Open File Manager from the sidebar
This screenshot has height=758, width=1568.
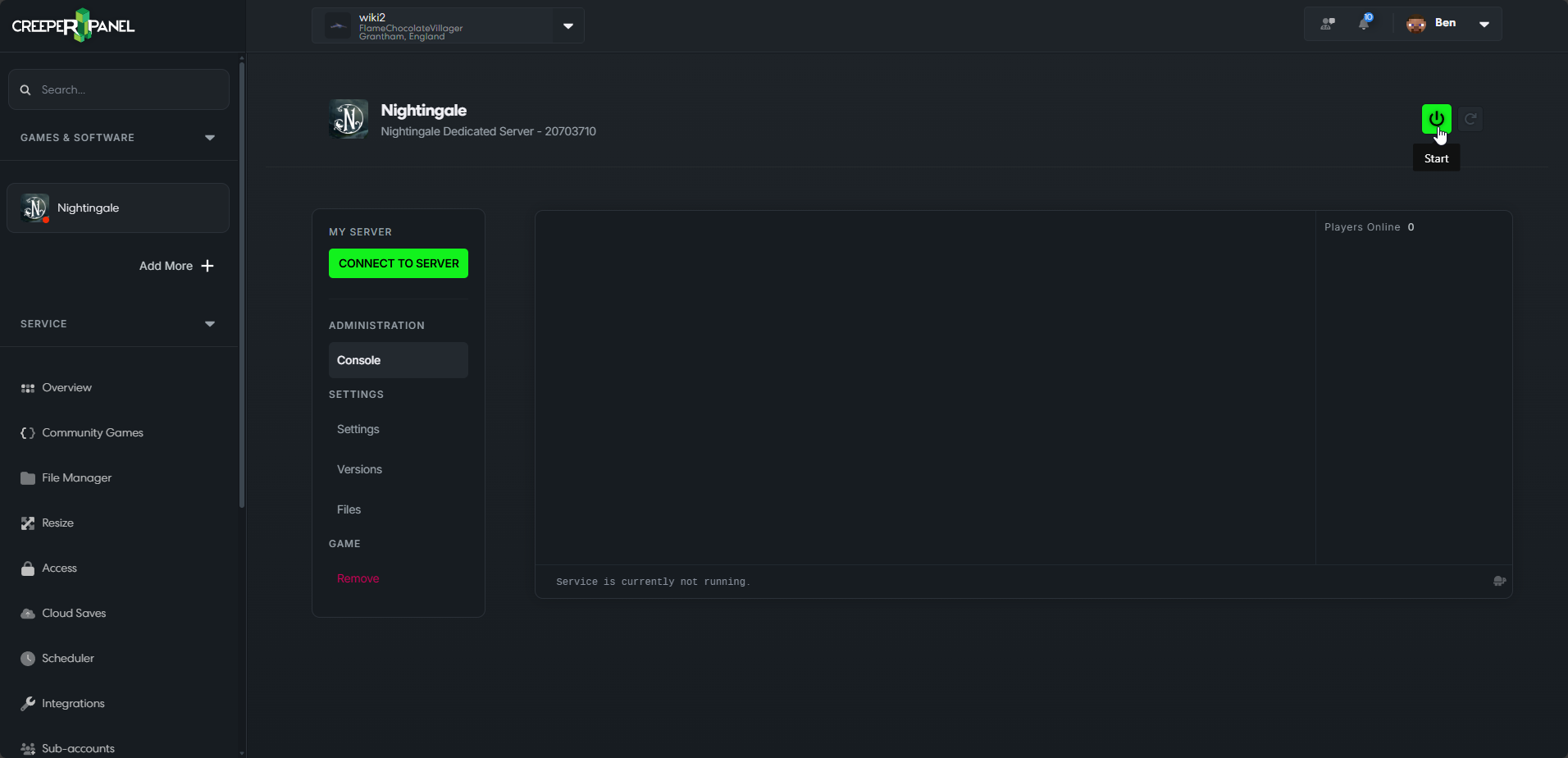pyautogui.click(x=76, y=477)
